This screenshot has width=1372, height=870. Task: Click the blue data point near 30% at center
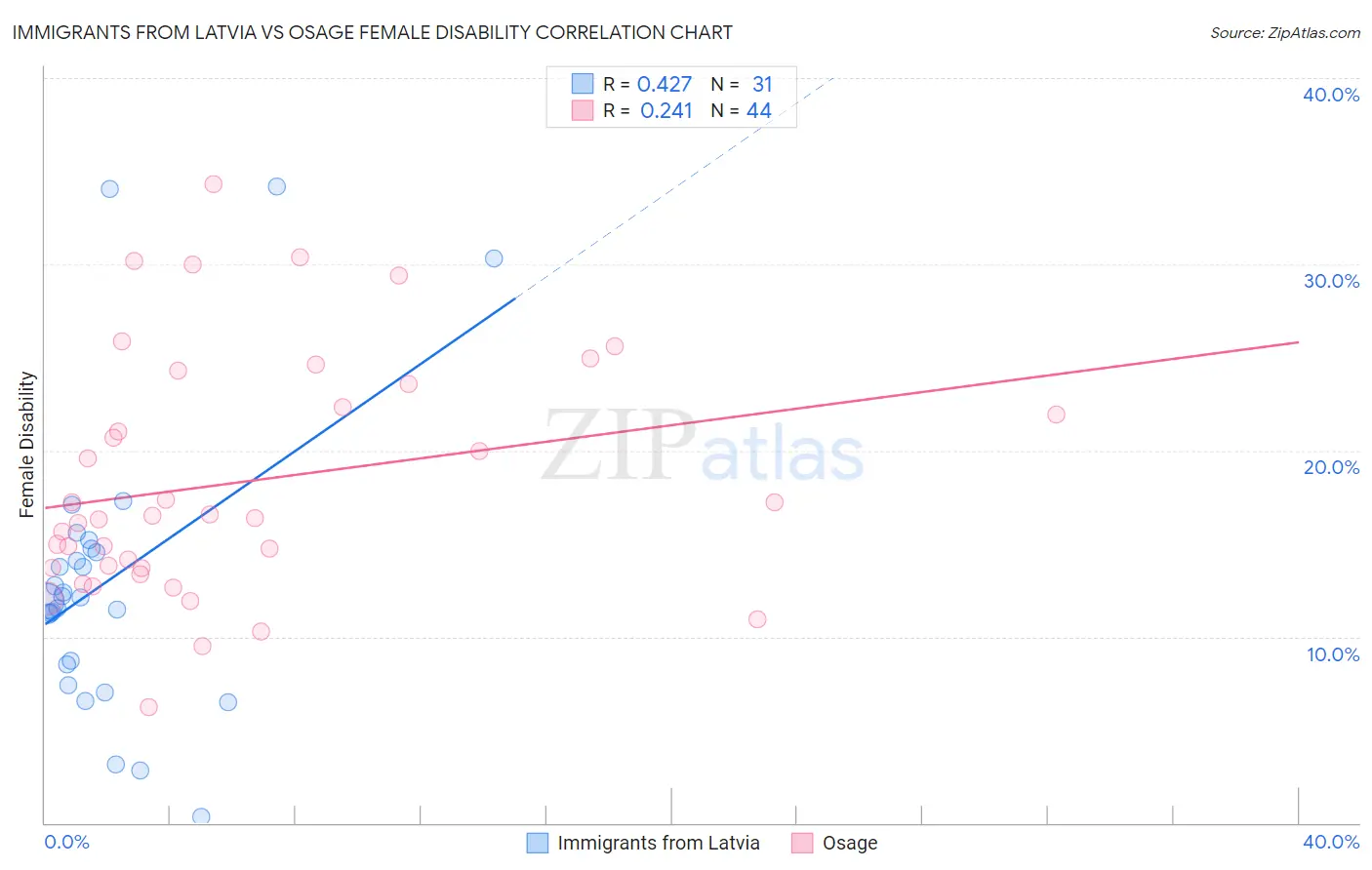point(494,258)
